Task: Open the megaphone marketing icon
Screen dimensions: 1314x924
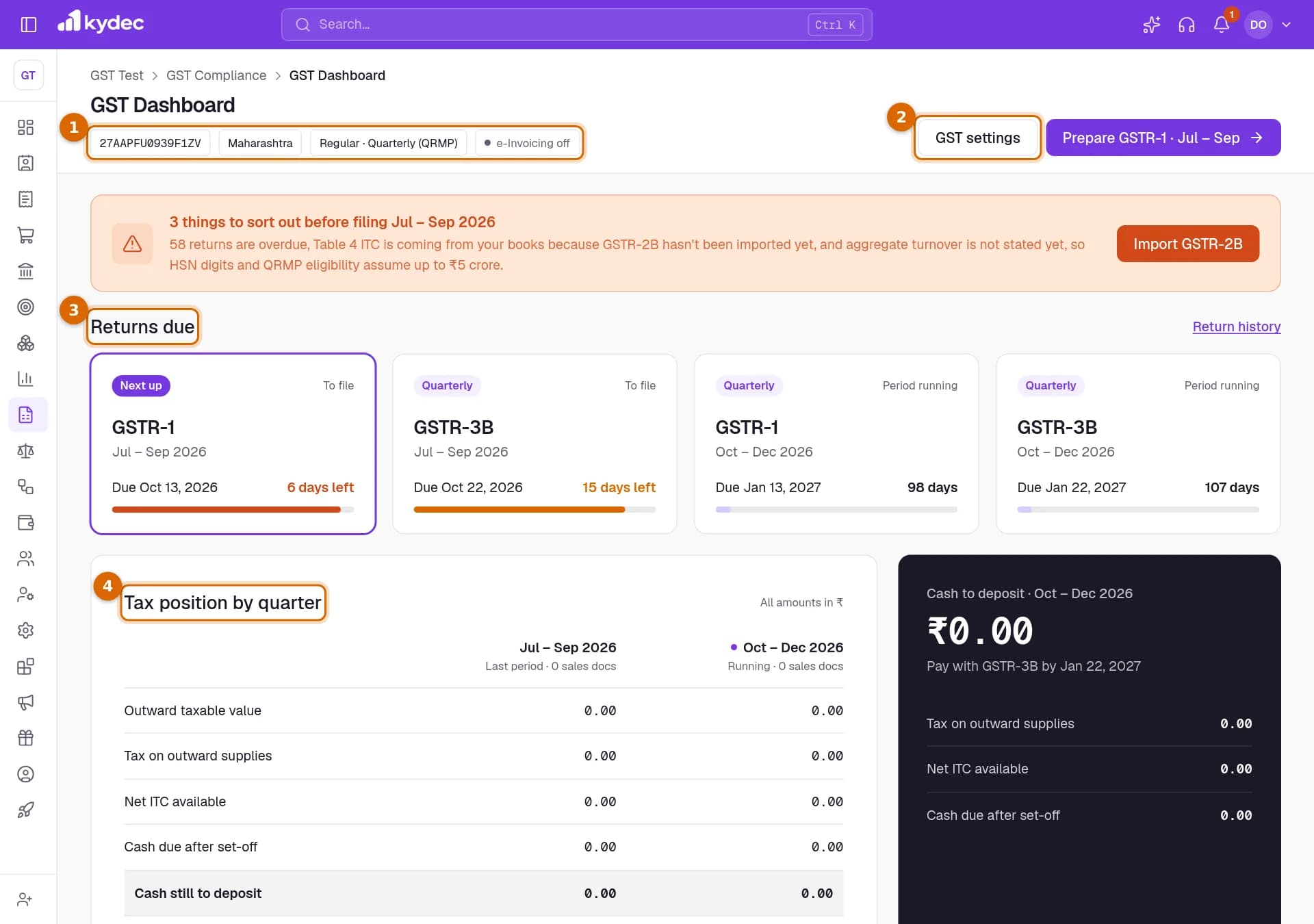Action: click(25, 702)
